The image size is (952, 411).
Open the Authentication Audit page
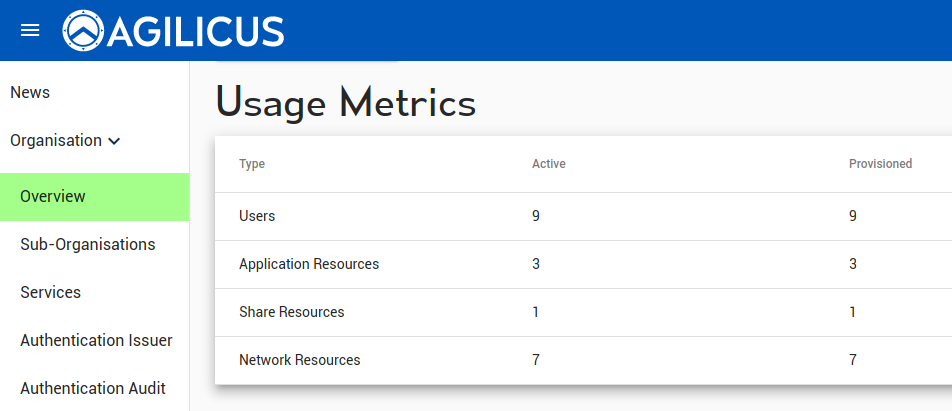coord(93,388)
